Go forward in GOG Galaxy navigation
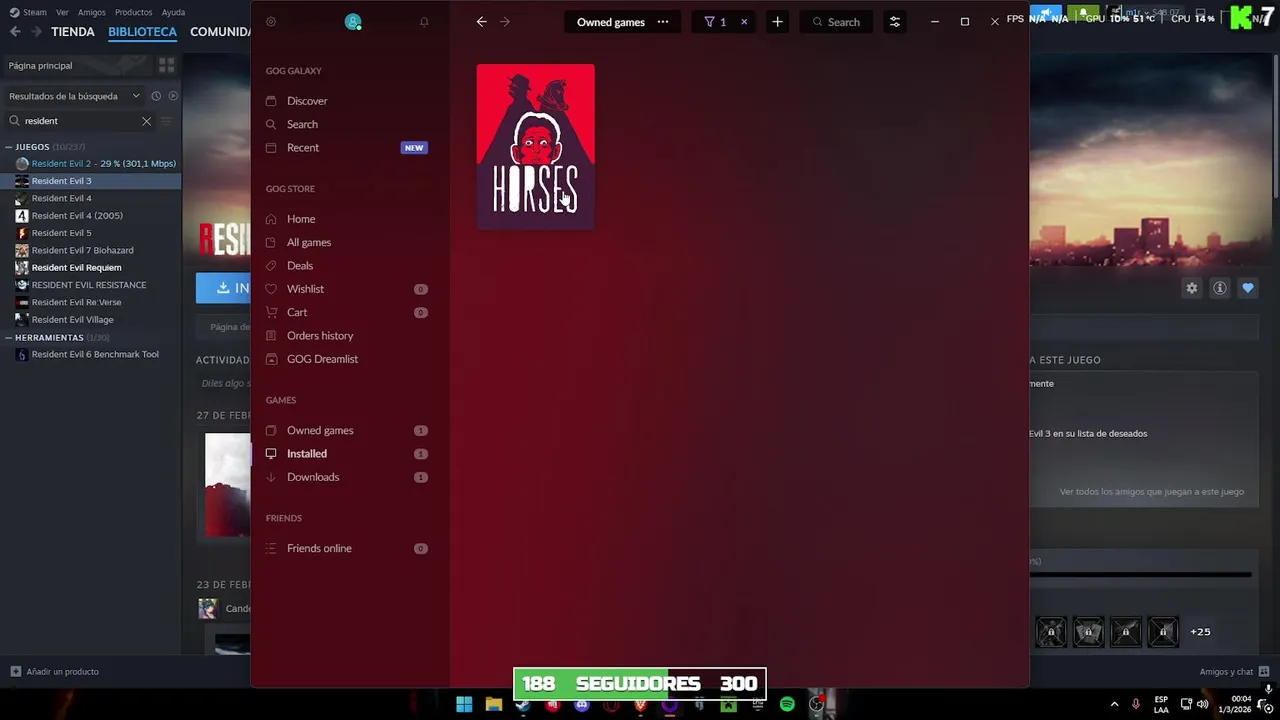 click(x=505, y=22)
